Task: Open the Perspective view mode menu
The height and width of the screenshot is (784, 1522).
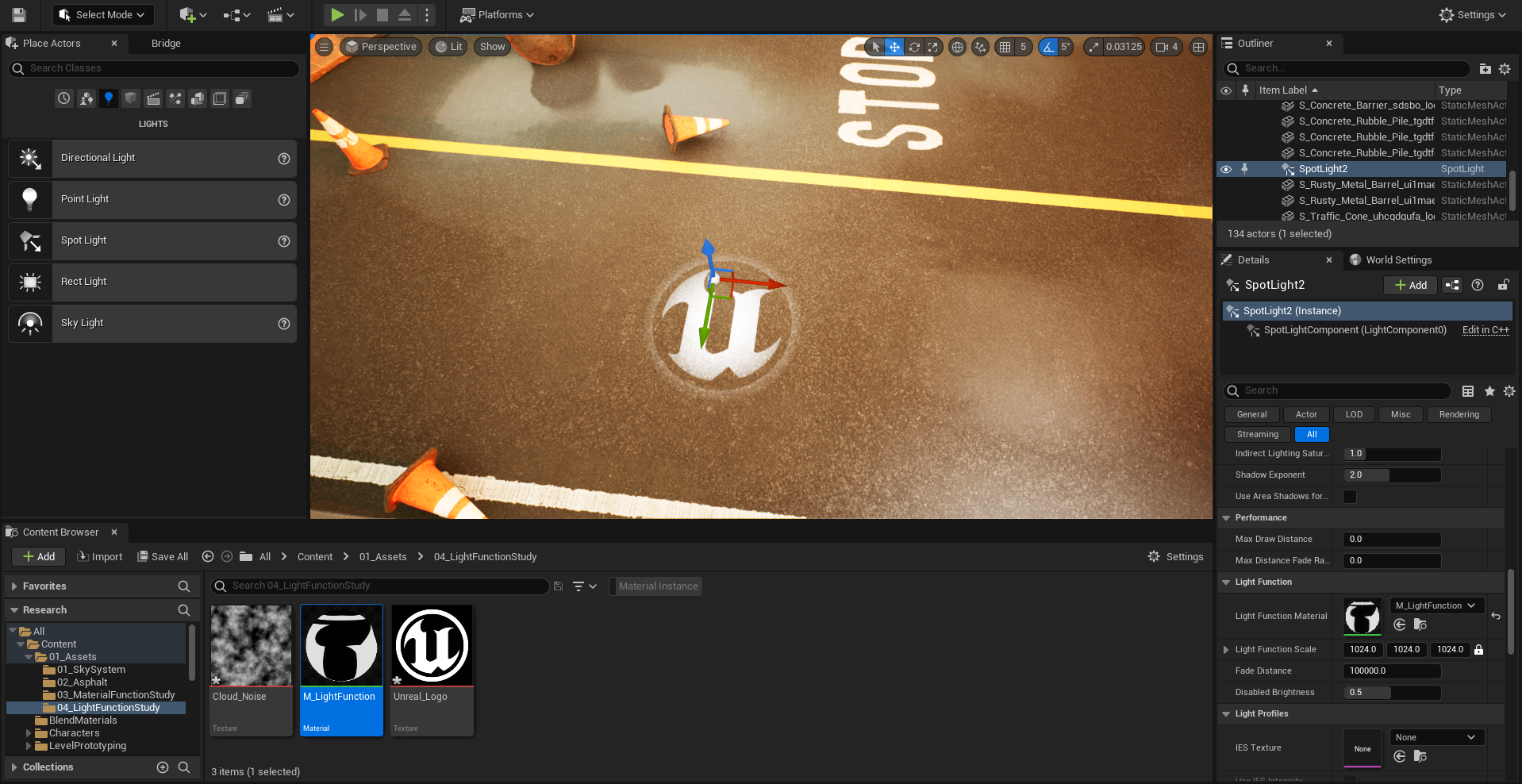Action: pyautogui.click(x=381, y=47)
